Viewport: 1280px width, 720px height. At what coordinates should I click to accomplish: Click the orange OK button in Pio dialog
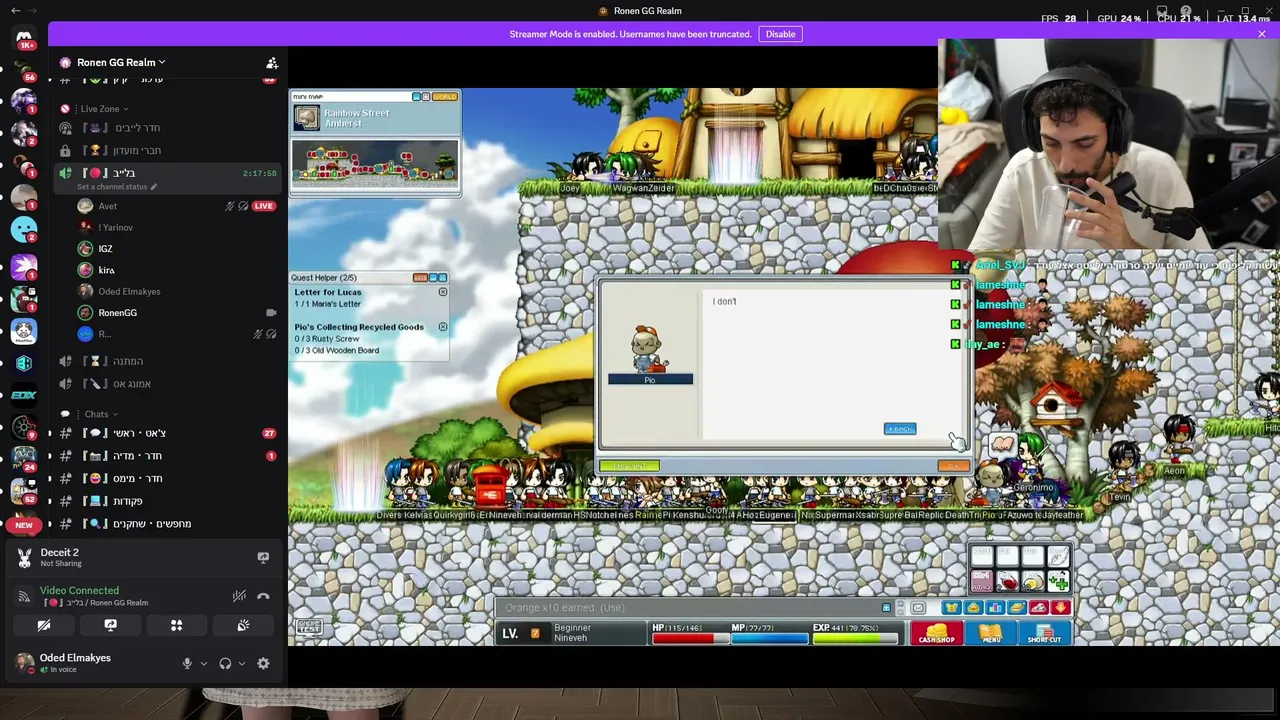coord(953,466)
